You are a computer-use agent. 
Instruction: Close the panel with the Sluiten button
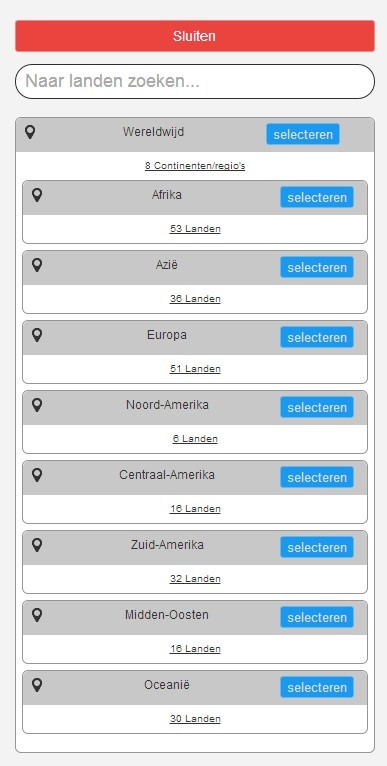195,36
